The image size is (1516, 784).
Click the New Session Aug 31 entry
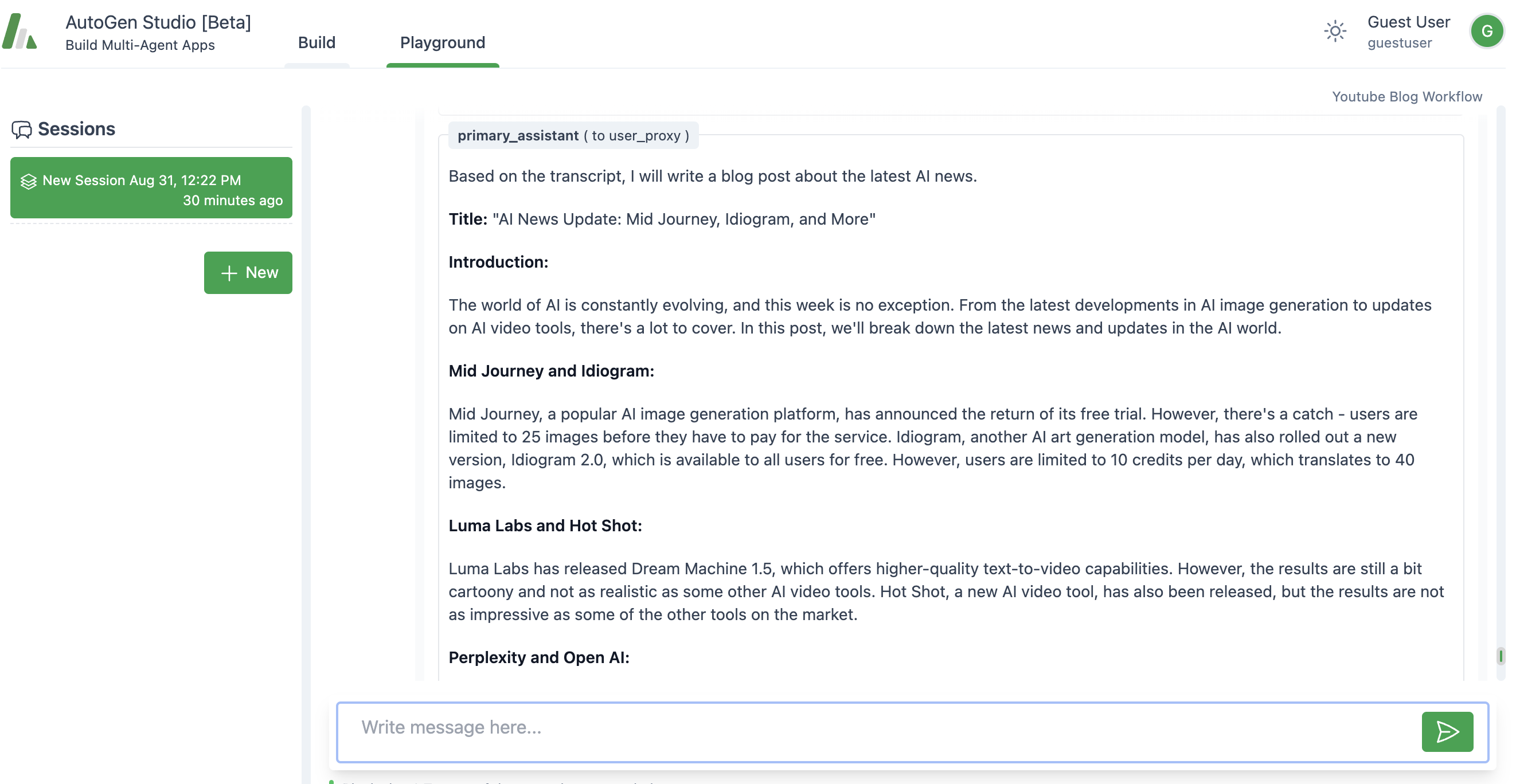pyautogui.click(x=151, y=188)
